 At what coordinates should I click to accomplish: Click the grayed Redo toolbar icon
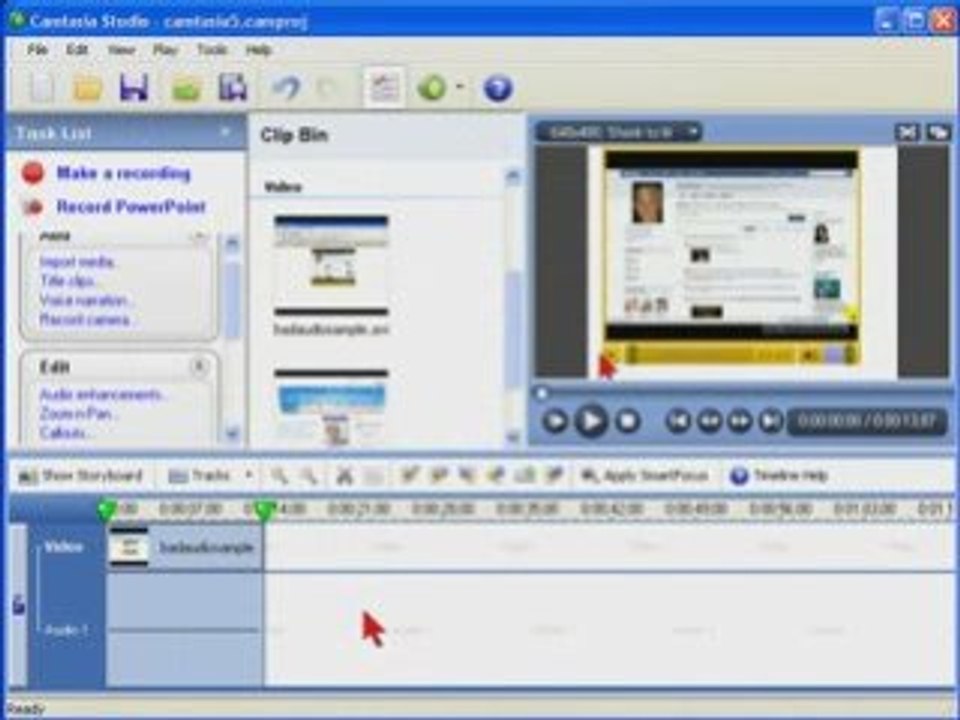click(328, 89)
